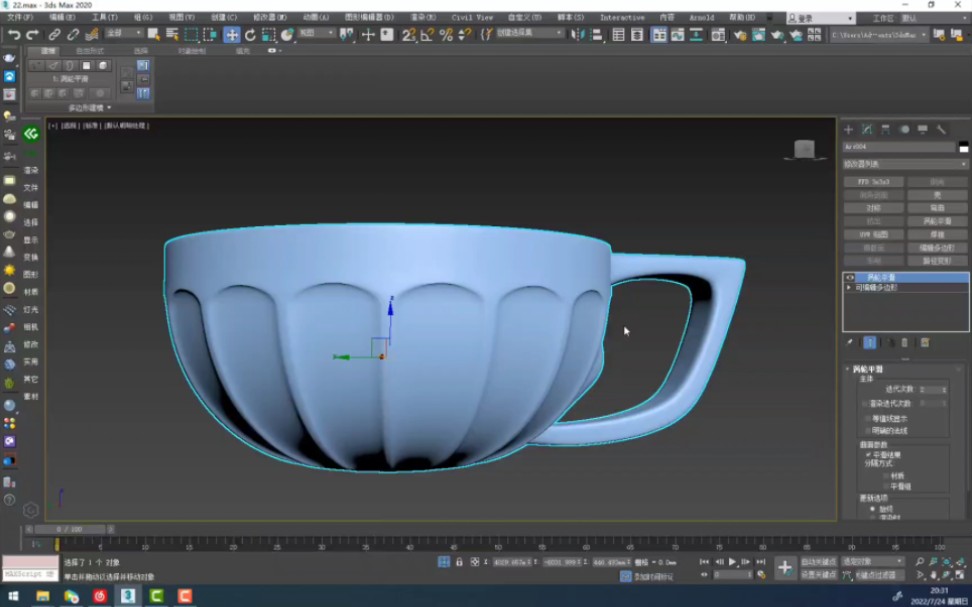Click the viewport ViewCube navigation widget
The width and height of the screenshot is (972, 607).
point(804,150)
